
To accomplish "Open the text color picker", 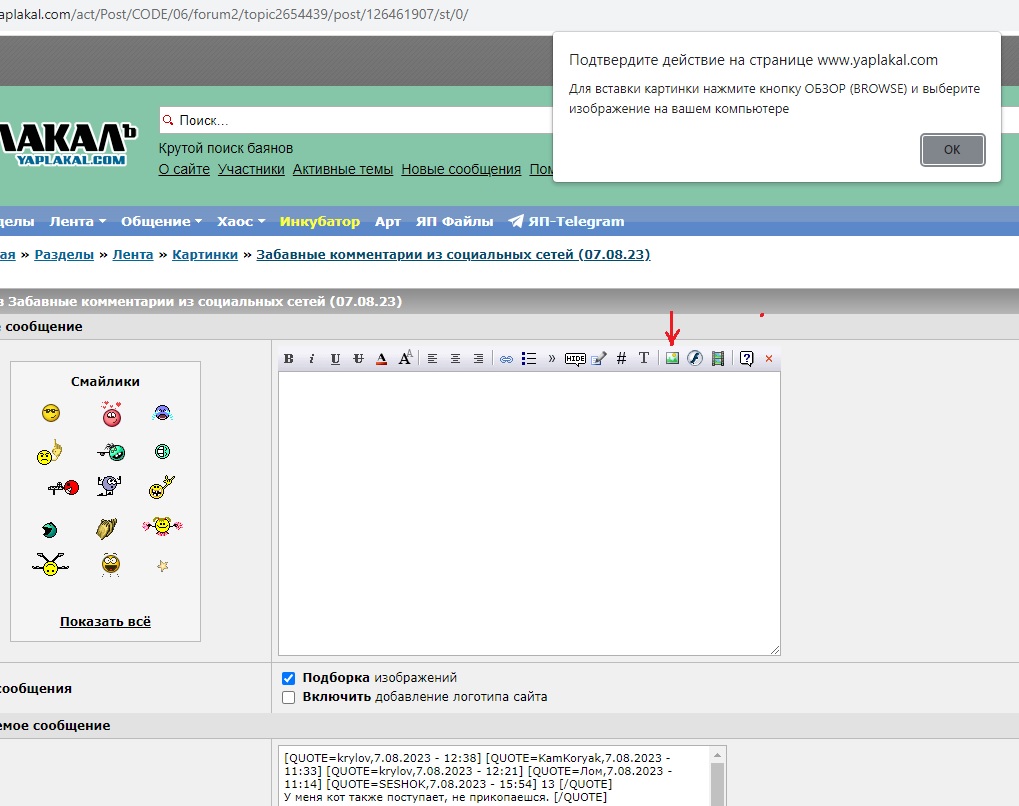I will tap(381, 359).
